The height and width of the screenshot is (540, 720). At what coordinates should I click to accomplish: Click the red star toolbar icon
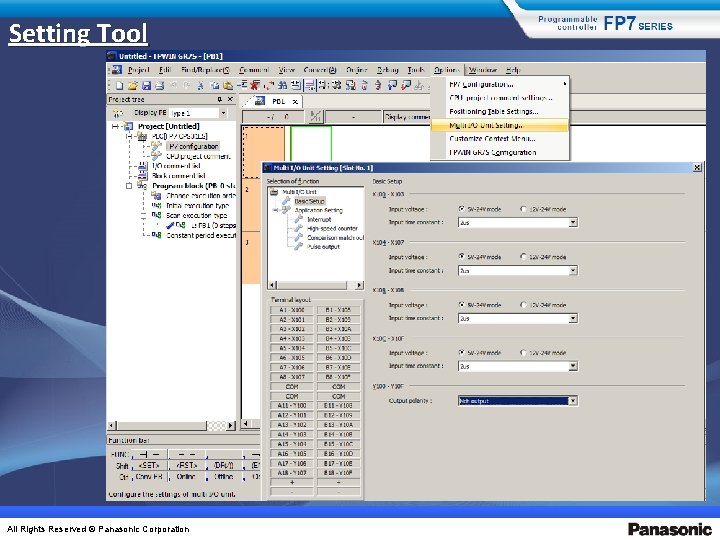pyautogui.click(x=255, y=85)
